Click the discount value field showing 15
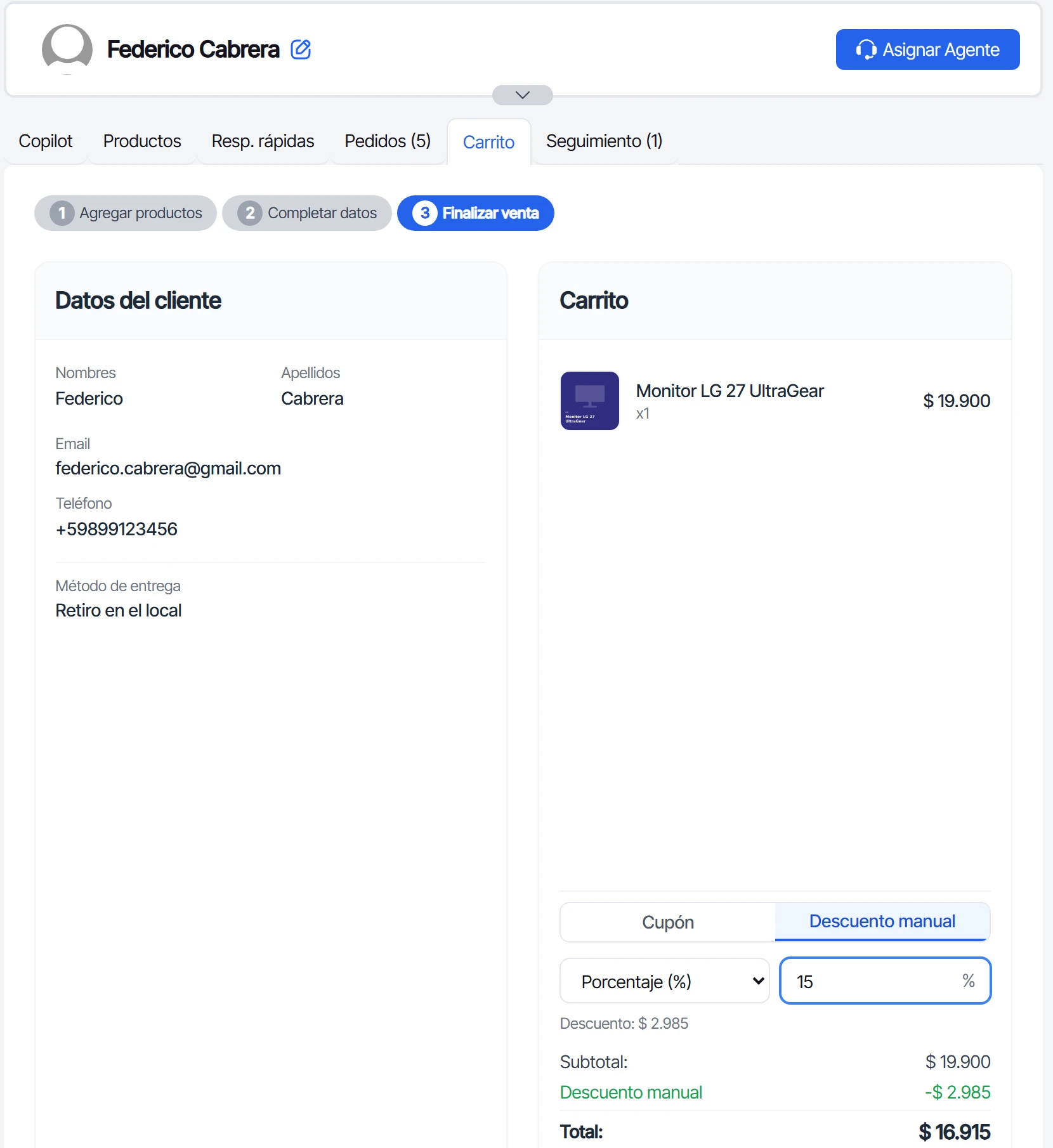The width and height of the screenshot is (1053, 1148). point(885,981)
